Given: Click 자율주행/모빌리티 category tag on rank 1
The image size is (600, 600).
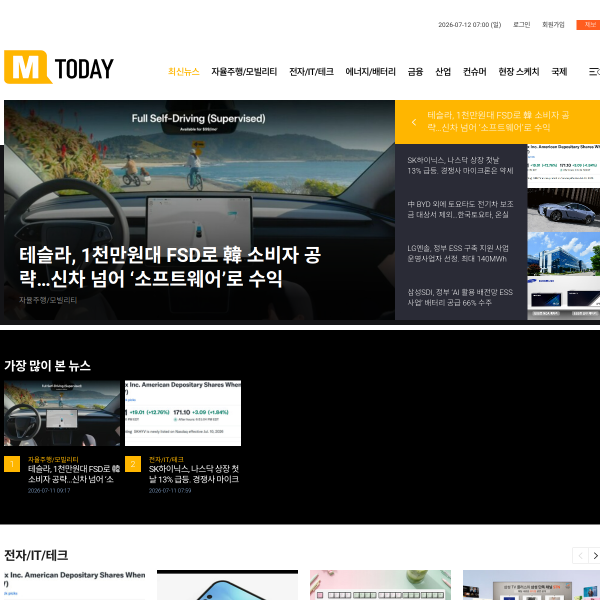Looking at the screenshot, I should [53, 459].
